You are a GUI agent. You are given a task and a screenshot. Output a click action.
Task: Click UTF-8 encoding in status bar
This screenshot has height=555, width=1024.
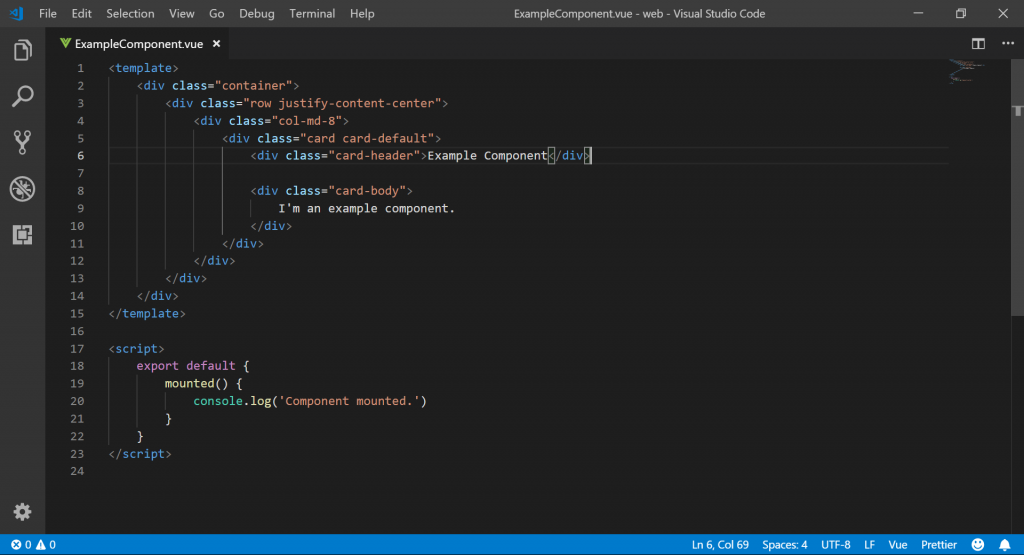(x=835, y=545)
